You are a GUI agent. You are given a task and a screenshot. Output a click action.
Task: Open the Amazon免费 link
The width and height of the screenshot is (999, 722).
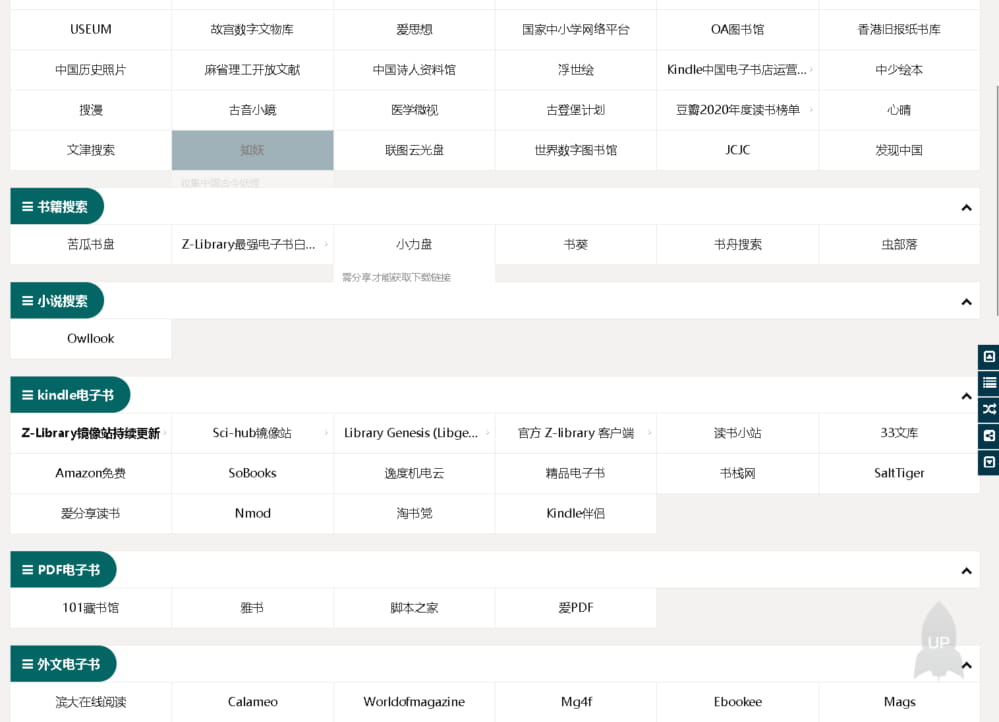(90, 473)
